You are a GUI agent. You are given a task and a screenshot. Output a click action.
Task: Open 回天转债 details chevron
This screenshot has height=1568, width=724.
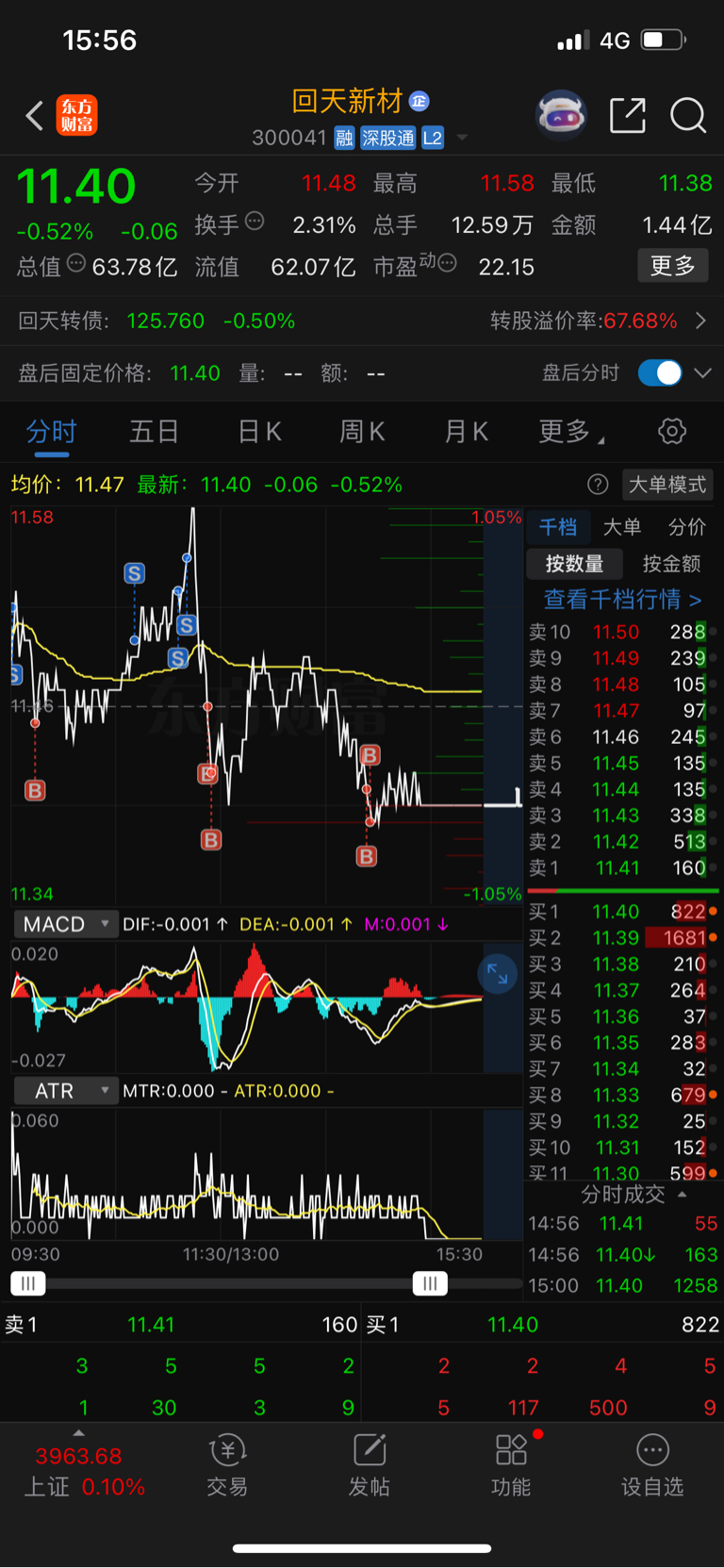pos(700,321)
